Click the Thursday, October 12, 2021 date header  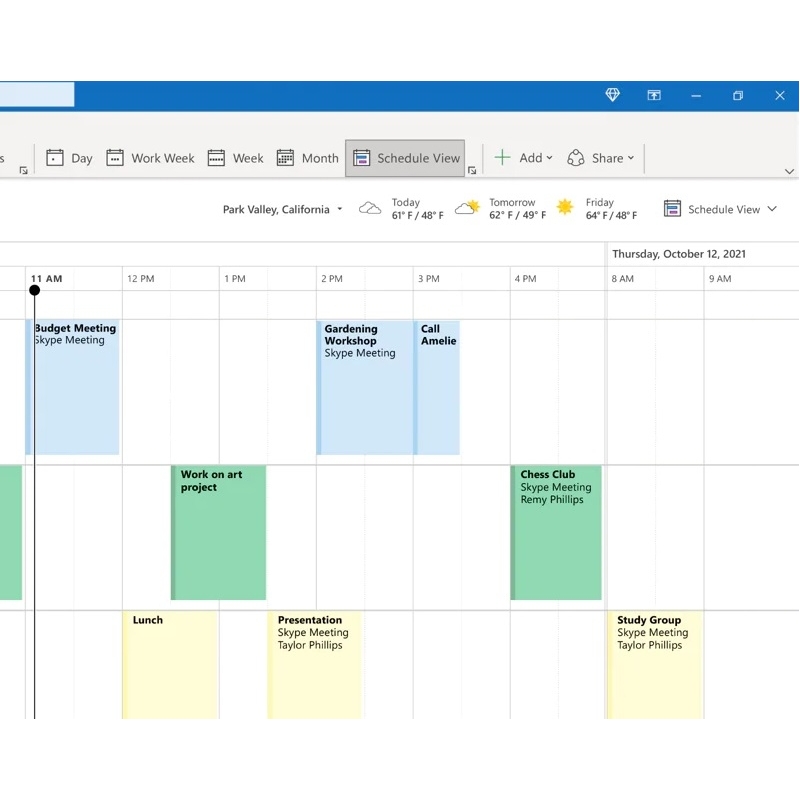coord(678,254)
